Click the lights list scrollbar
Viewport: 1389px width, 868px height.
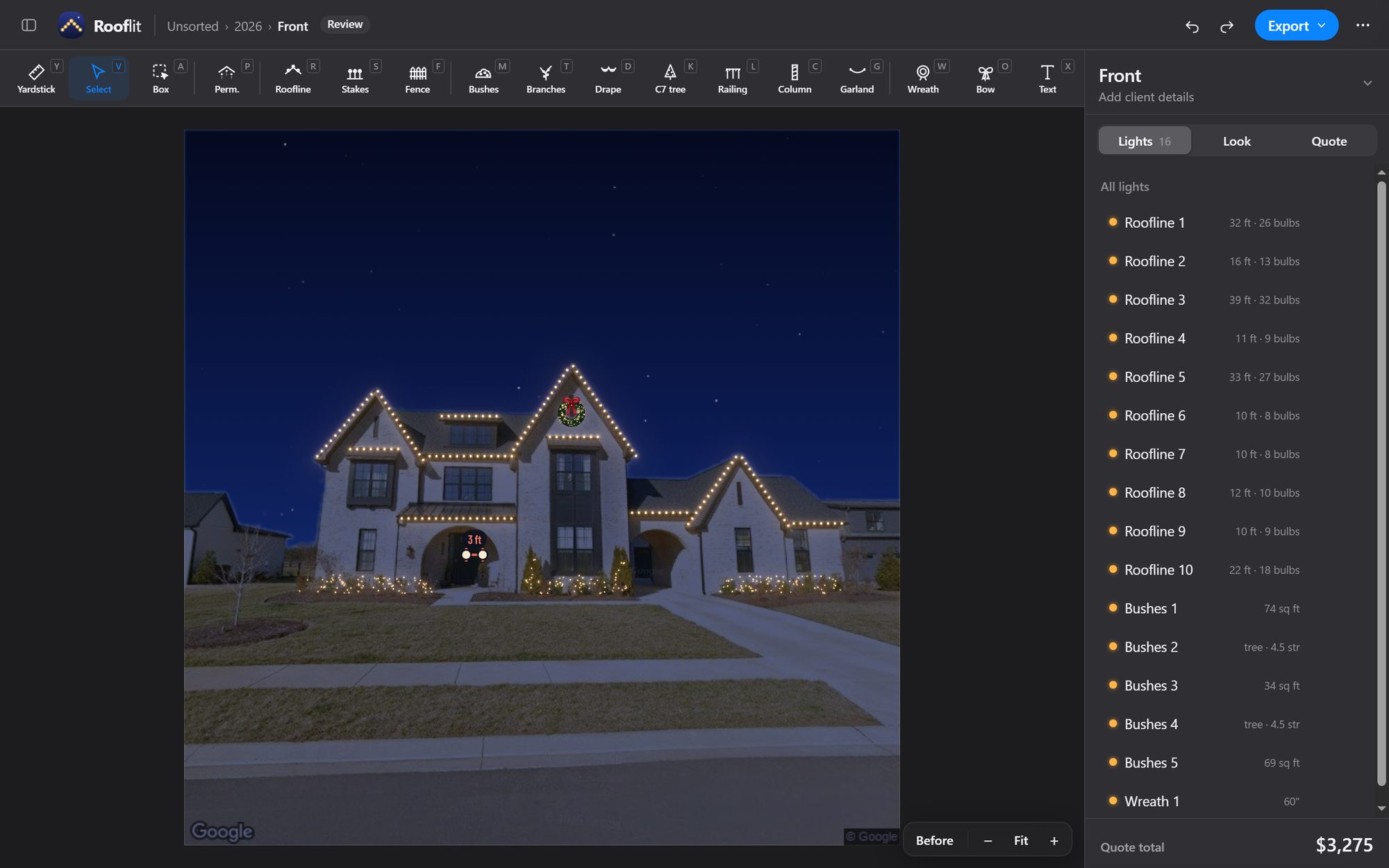coord(1381,483)
